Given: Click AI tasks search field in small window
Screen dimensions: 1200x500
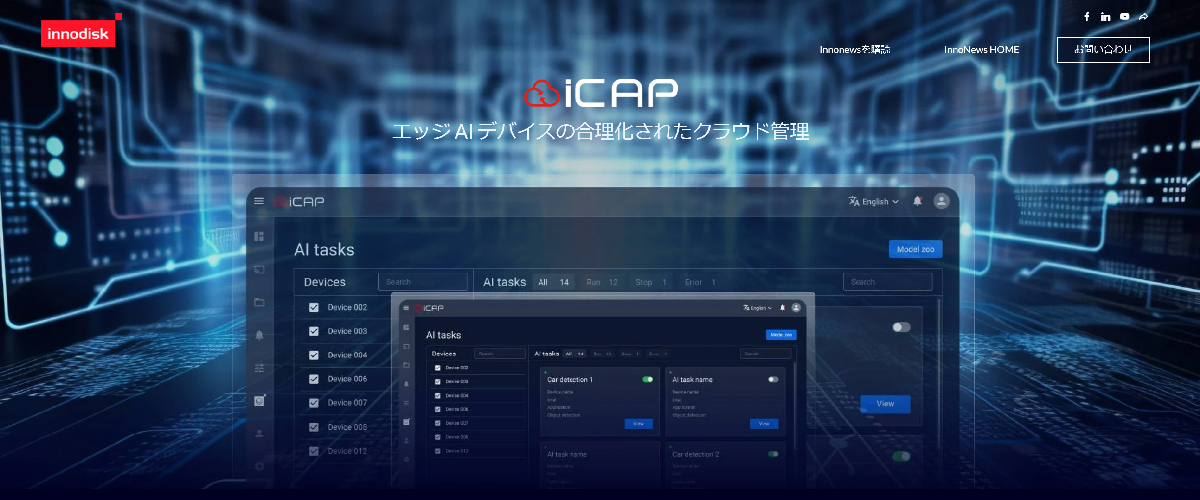Looking at the screenshot, I should tap(766, 353).
